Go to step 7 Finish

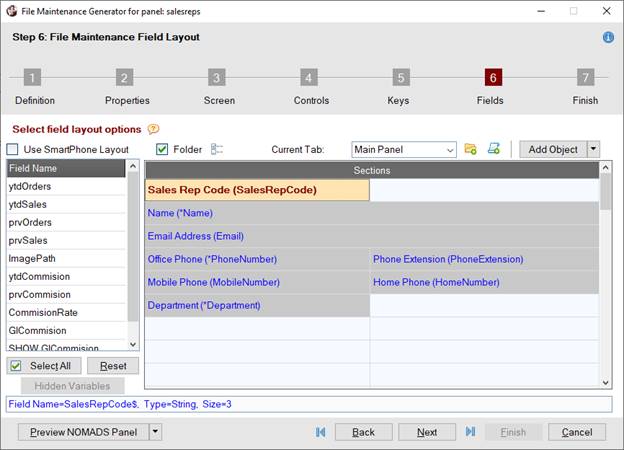pos(586,78)
